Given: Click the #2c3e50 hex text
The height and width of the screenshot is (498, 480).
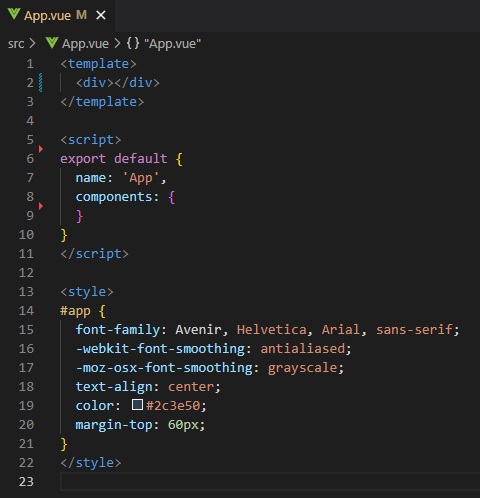Looking at the screenshot, I should pos(173,406).
